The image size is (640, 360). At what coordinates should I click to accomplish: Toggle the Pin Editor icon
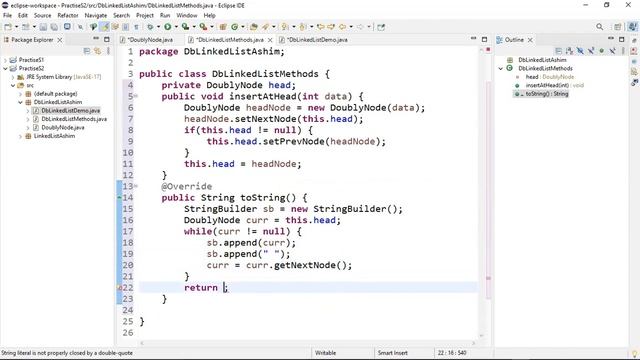click(381, 27)
